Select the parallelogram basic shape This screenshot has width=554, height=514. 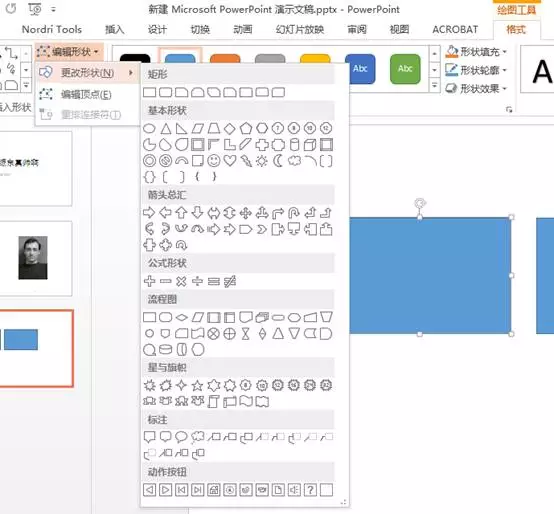(198, 128)
